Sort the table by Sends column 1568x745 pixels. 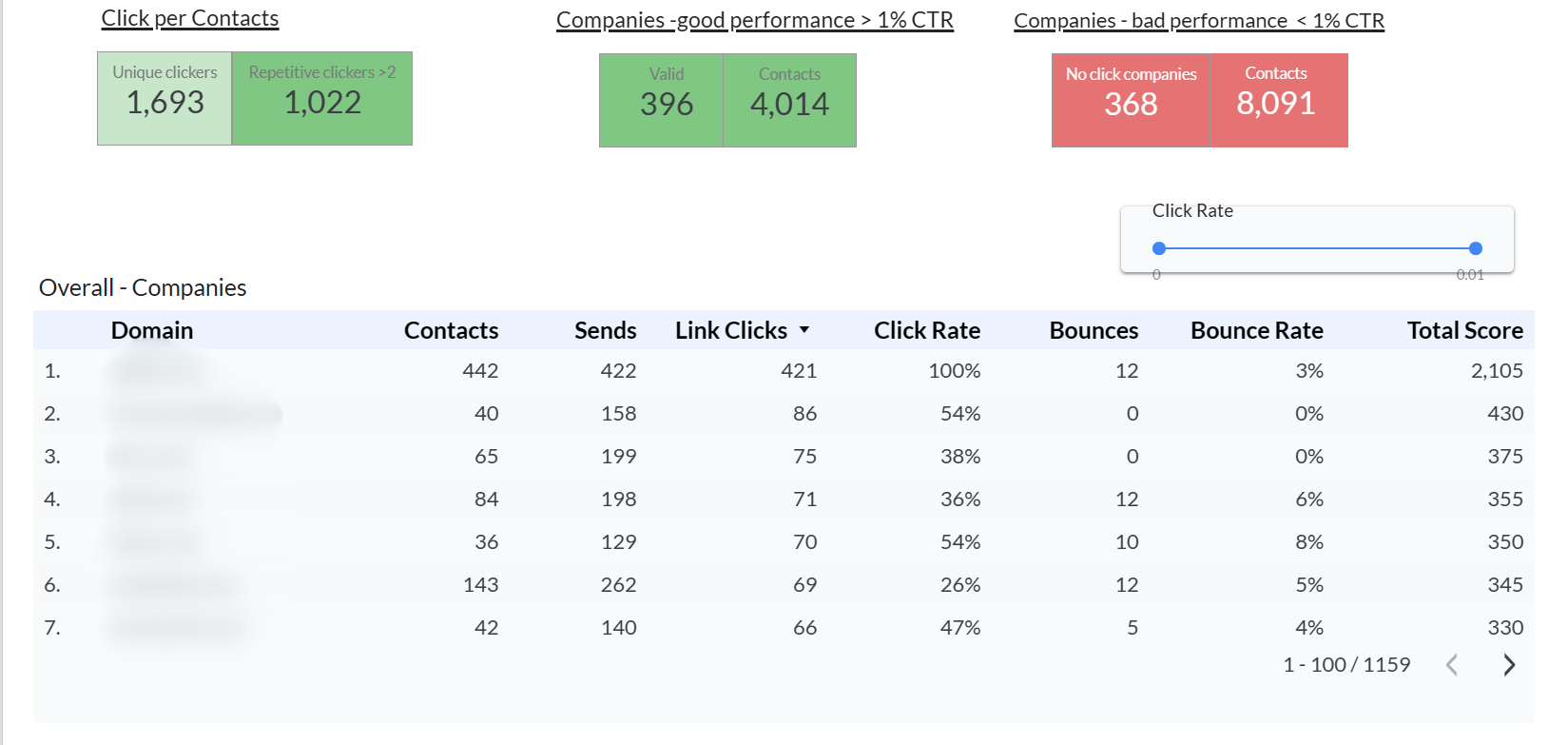coord(606,330)
